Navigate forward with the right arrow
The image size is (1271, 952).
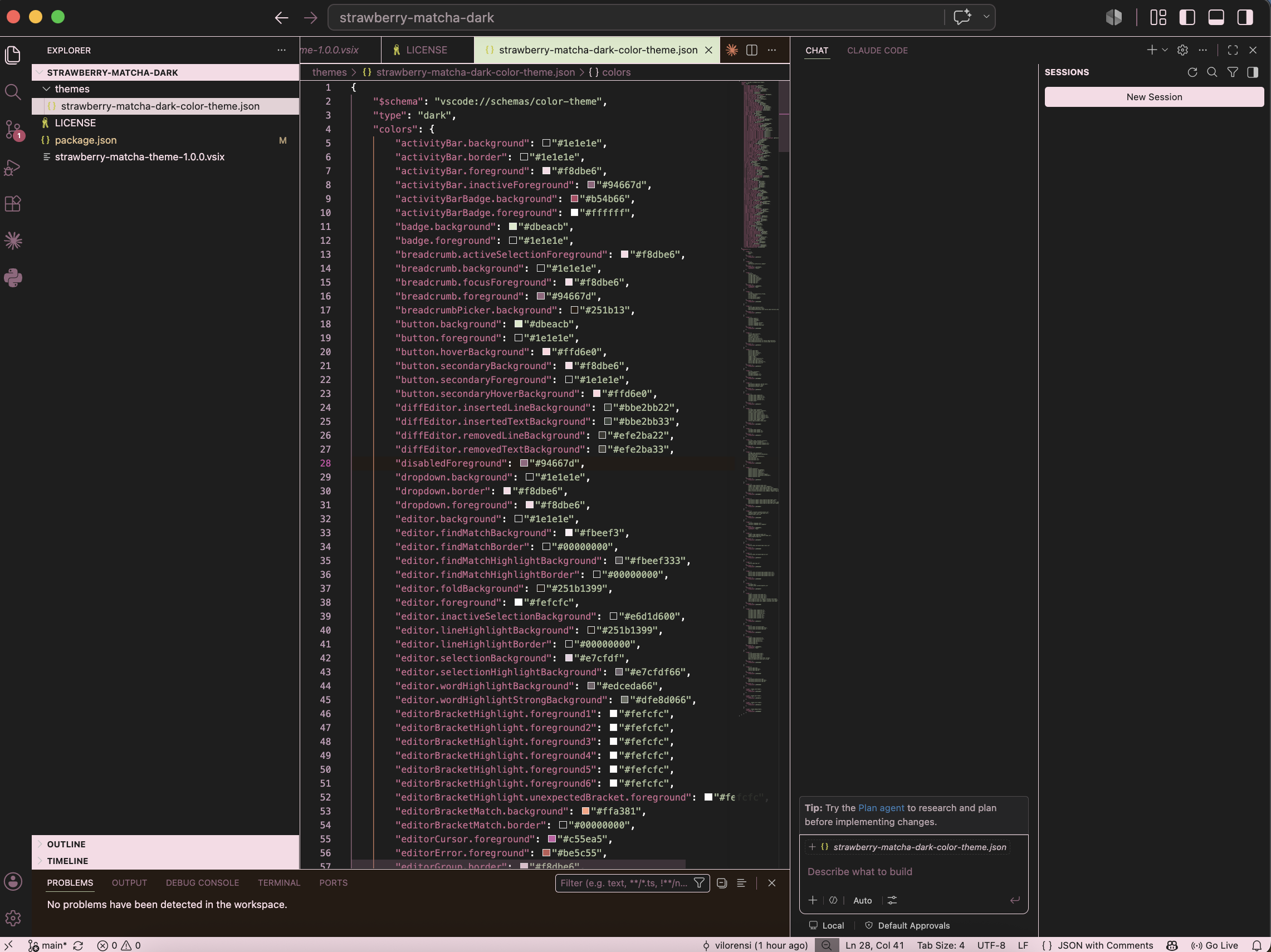[311, 18]
